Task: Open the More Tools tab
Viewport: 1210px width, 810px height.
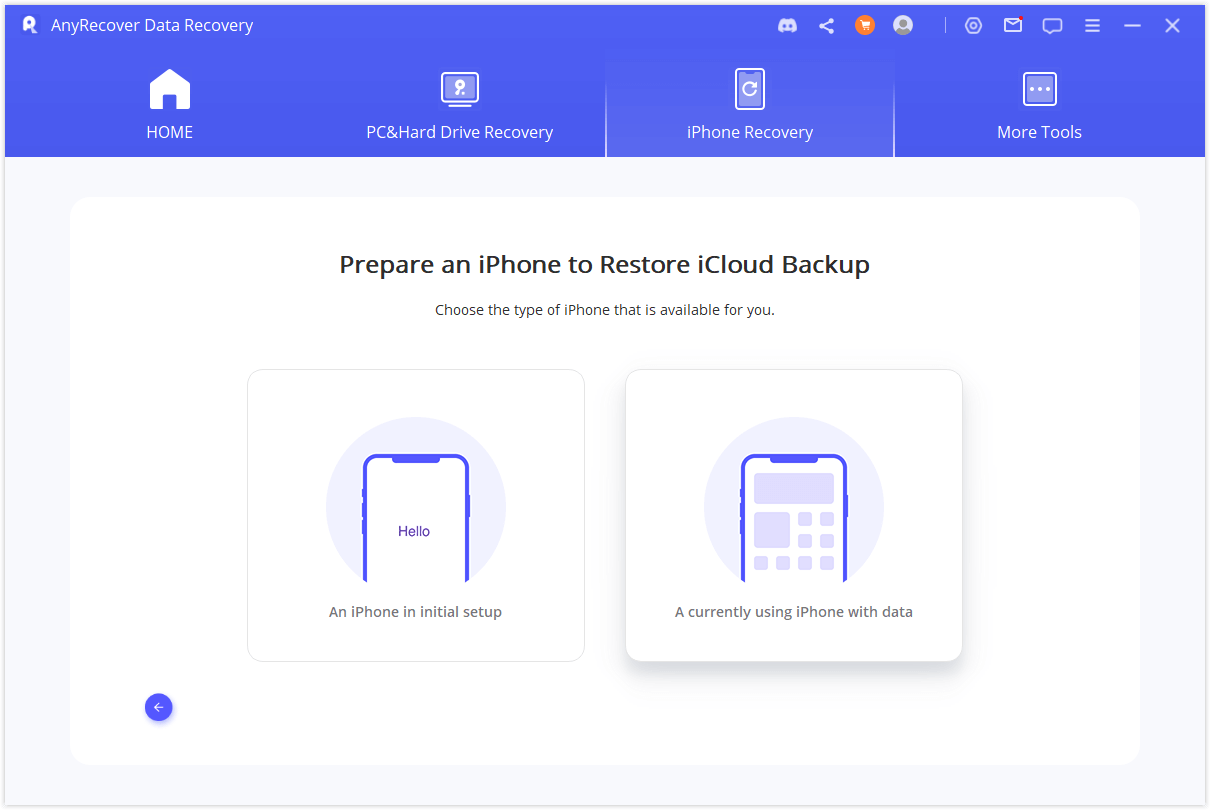Action: pyautogui.click(x=1039, y=106)
